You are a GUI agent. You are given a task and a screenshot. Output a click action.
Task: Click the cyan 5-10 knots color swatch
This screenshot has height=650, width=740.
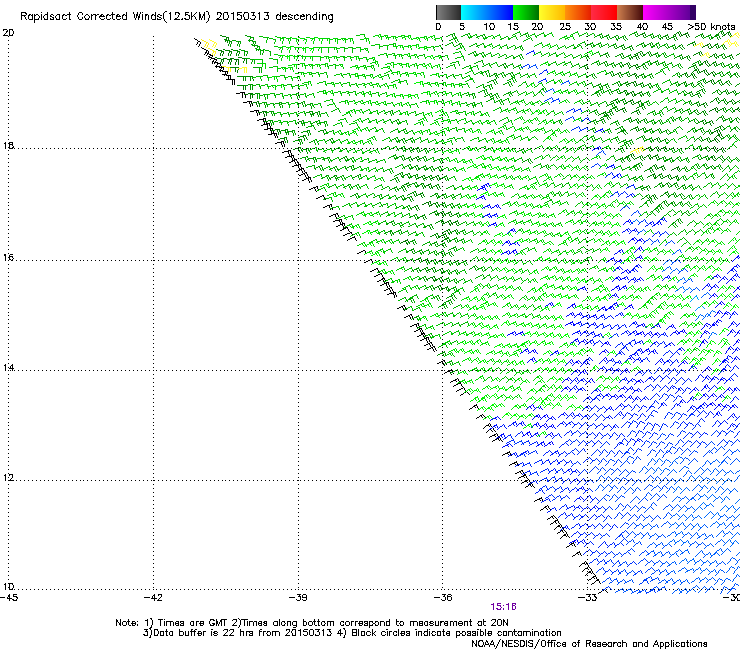474,12
